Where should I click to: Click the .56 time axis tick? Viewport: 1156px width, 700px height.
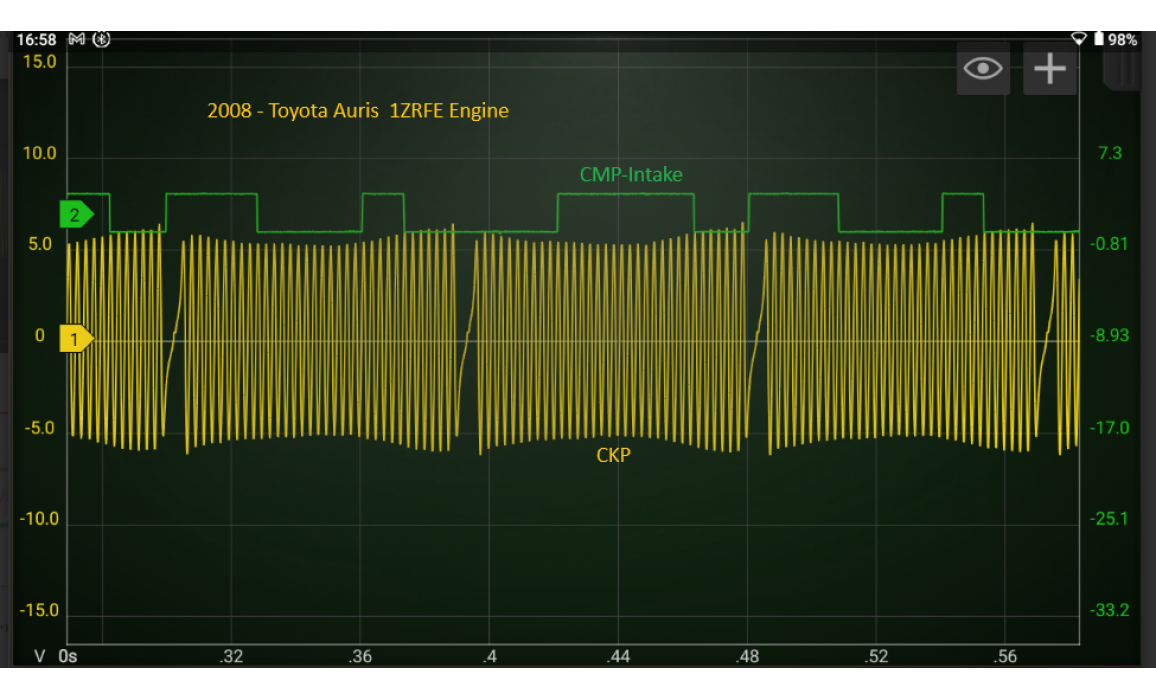point(1005,657)
